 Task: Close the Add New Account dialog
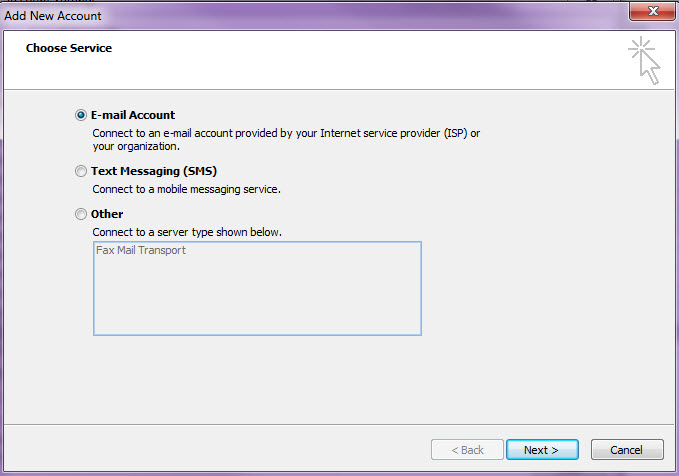[x=653, y=10]
